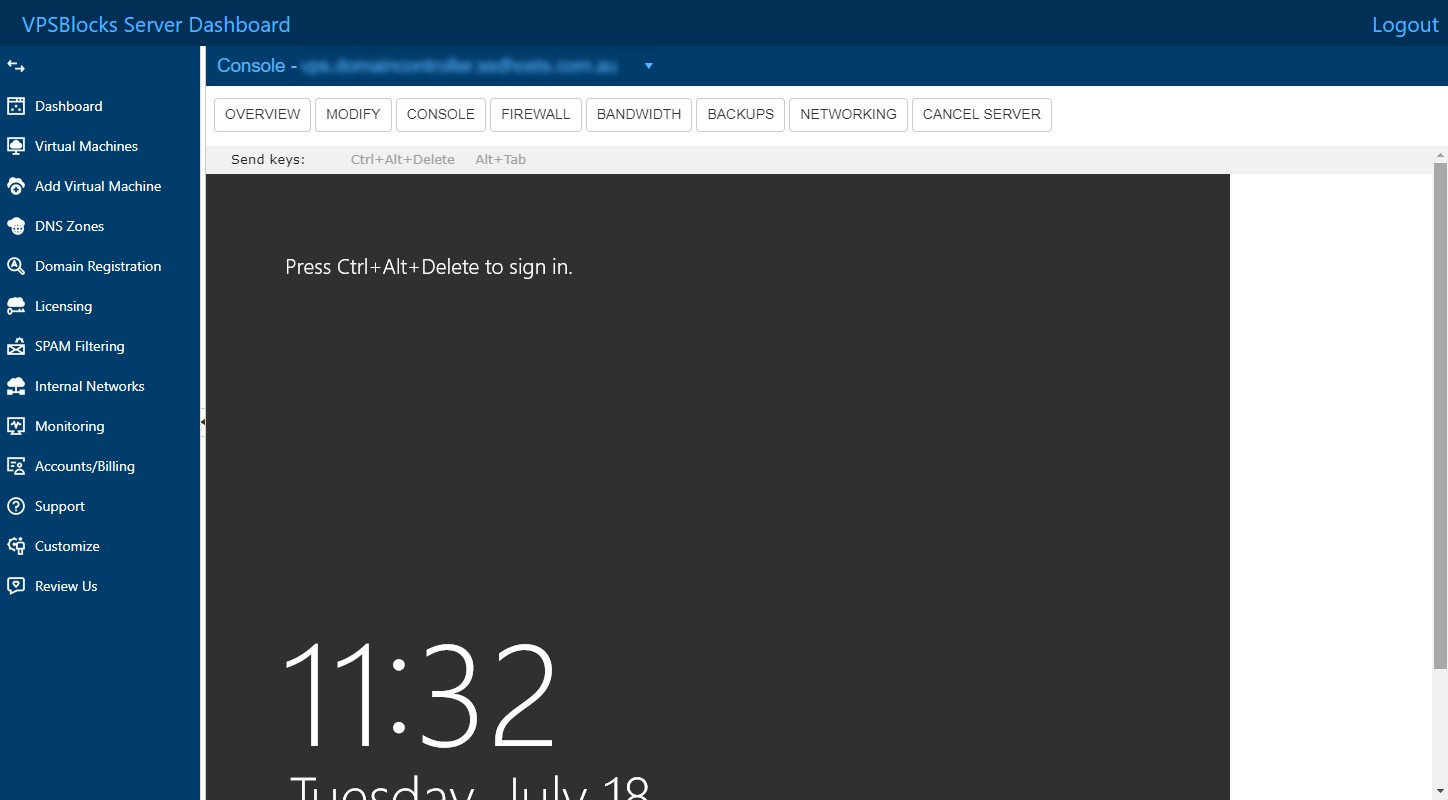
Task: Open the BACKUPS tab
Action: (740, 114)
